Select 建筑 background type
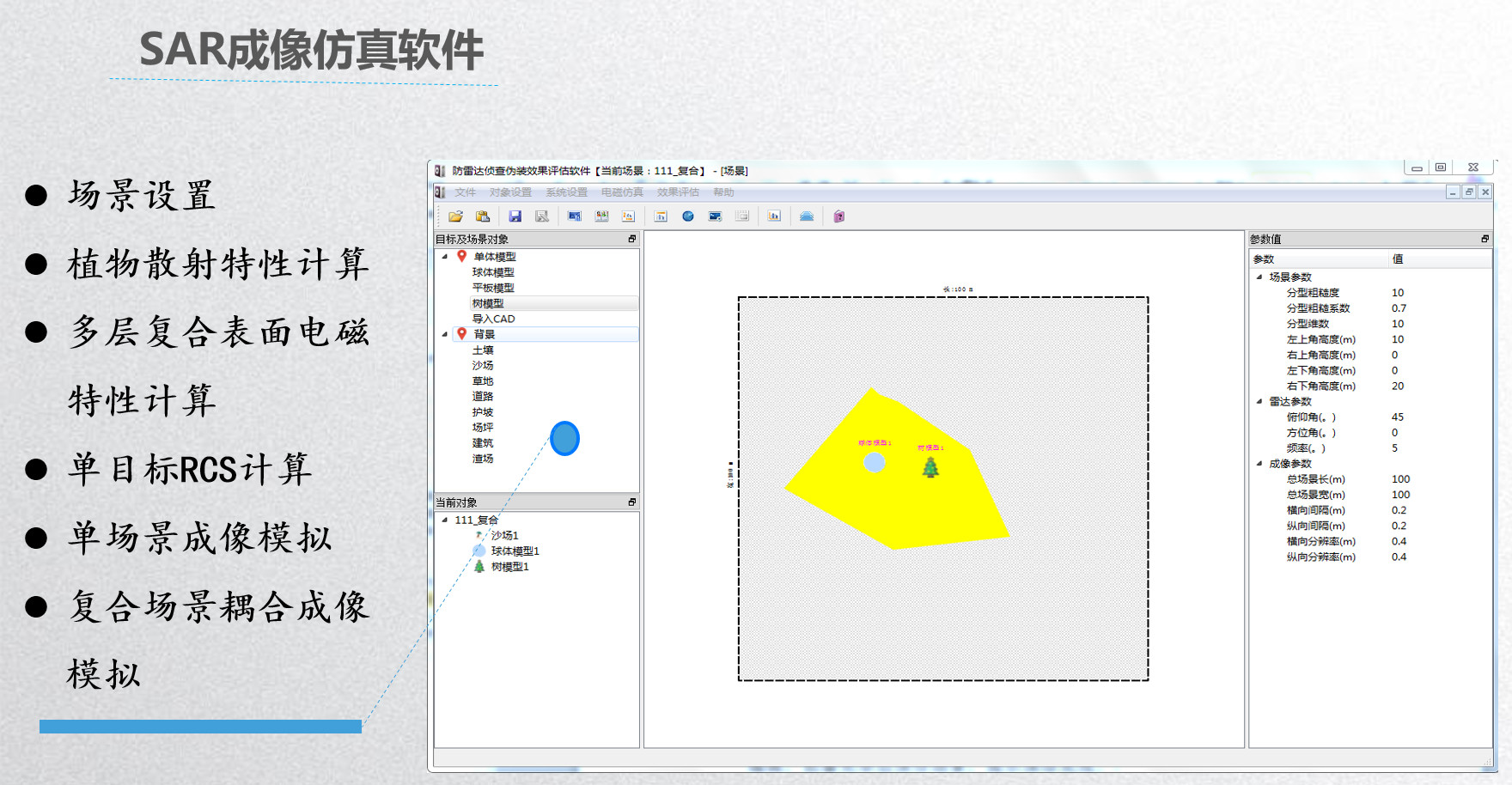This screenshot has width=1512, height=785. (483, 443)
